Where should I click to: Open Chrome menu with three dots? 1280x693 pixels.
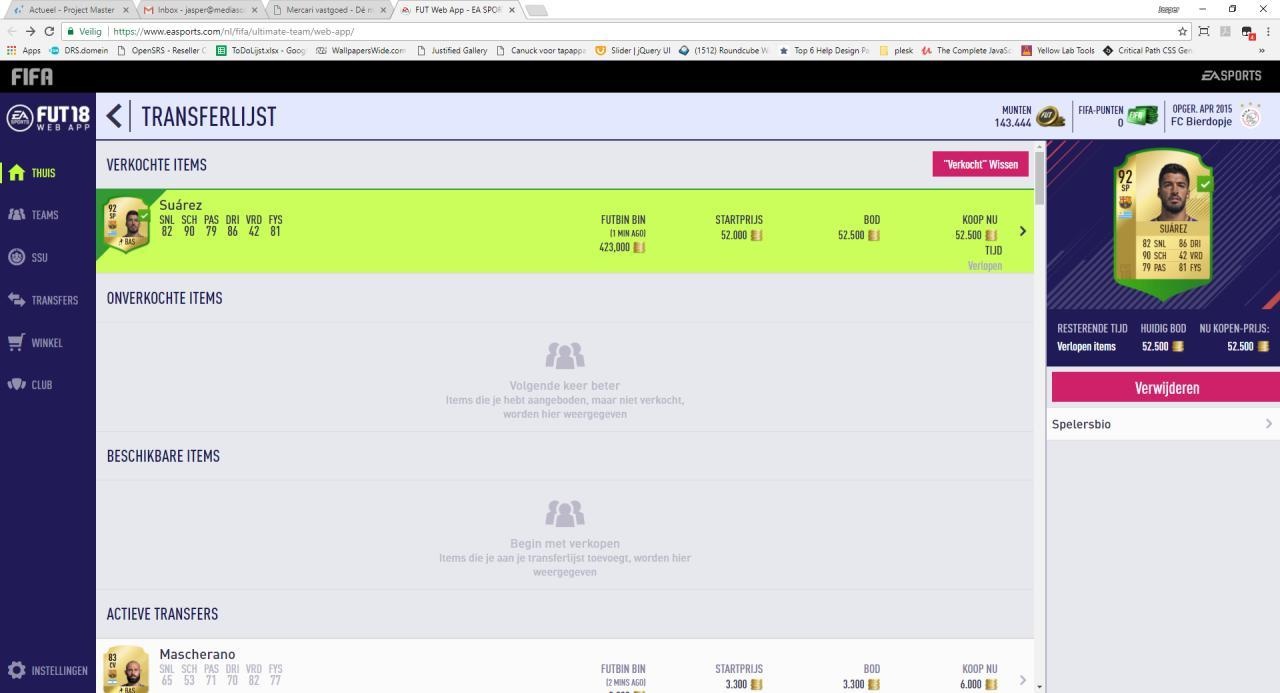coord(1268,31)
